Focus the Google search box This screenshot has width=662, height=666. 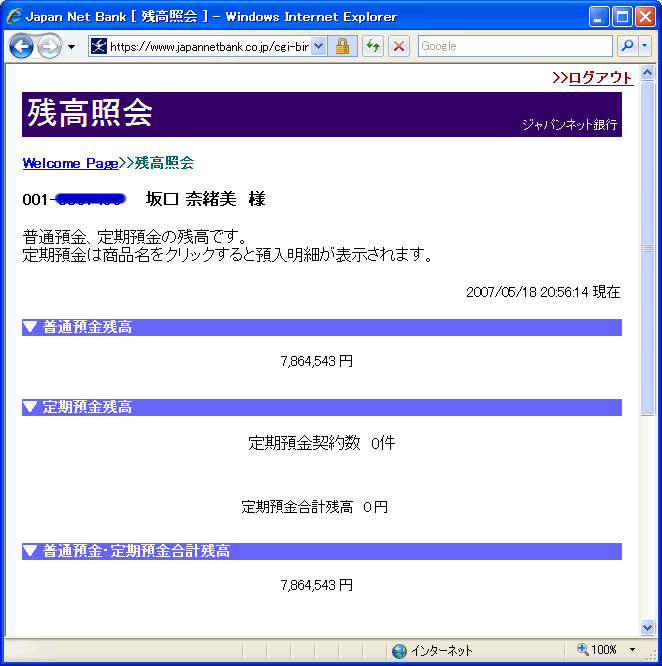click(515, 46)
